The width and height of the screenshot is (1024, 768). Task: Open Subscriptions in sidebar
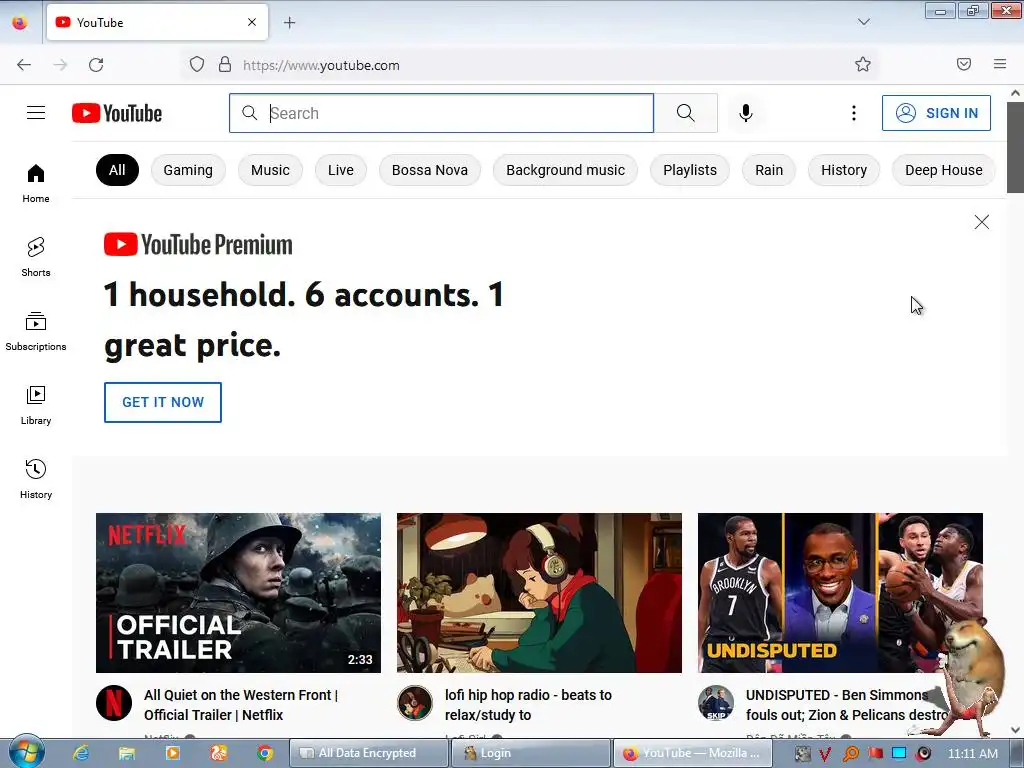[x=36, y=331]
